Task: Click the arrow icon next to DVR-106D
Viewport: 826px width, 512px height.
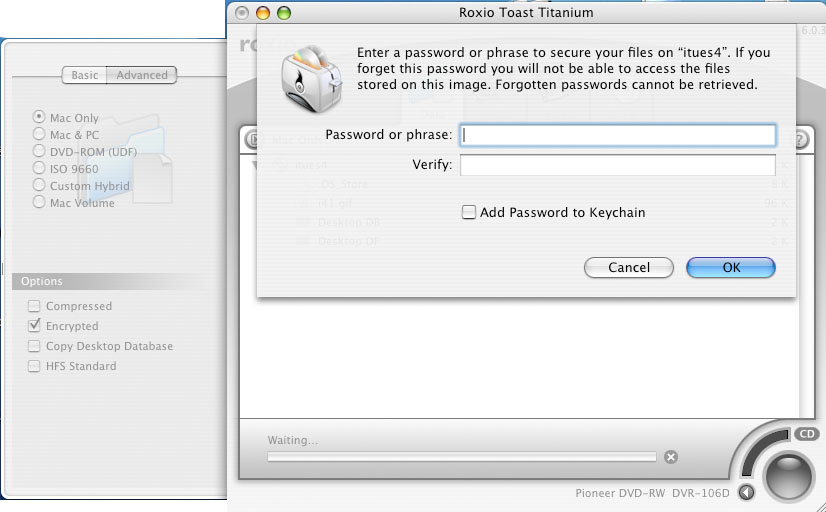Action: [x=746, y=493]
